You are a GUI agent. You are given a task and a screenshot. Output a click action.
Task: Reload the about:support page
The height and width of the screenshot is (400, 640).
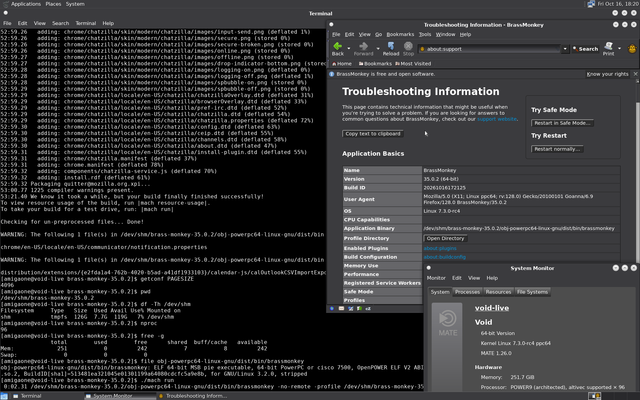391,49
